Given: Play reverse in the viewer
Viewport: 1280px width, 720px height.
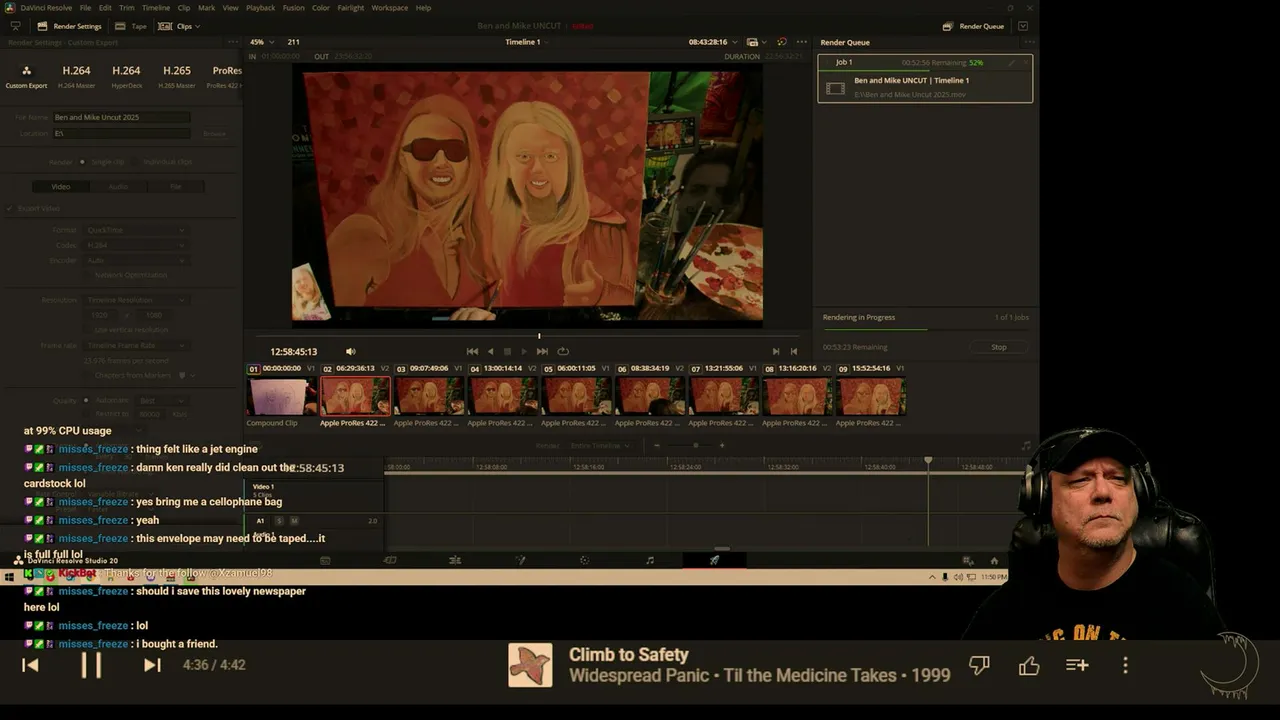Looking at the screenshot, I should (x=490, y=351).
